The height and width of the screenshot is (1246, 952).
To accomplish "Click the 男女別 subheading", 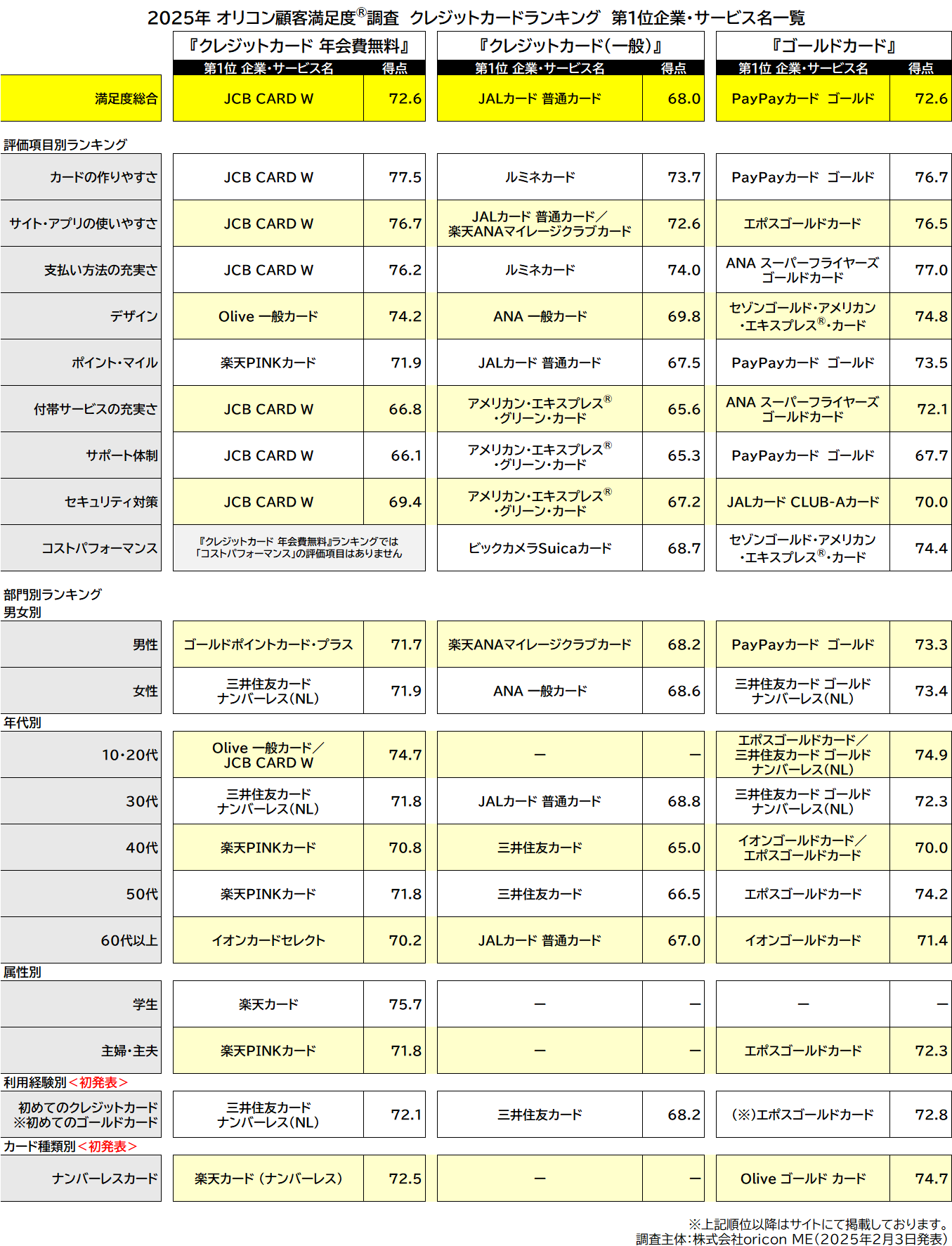I will 22,612.
